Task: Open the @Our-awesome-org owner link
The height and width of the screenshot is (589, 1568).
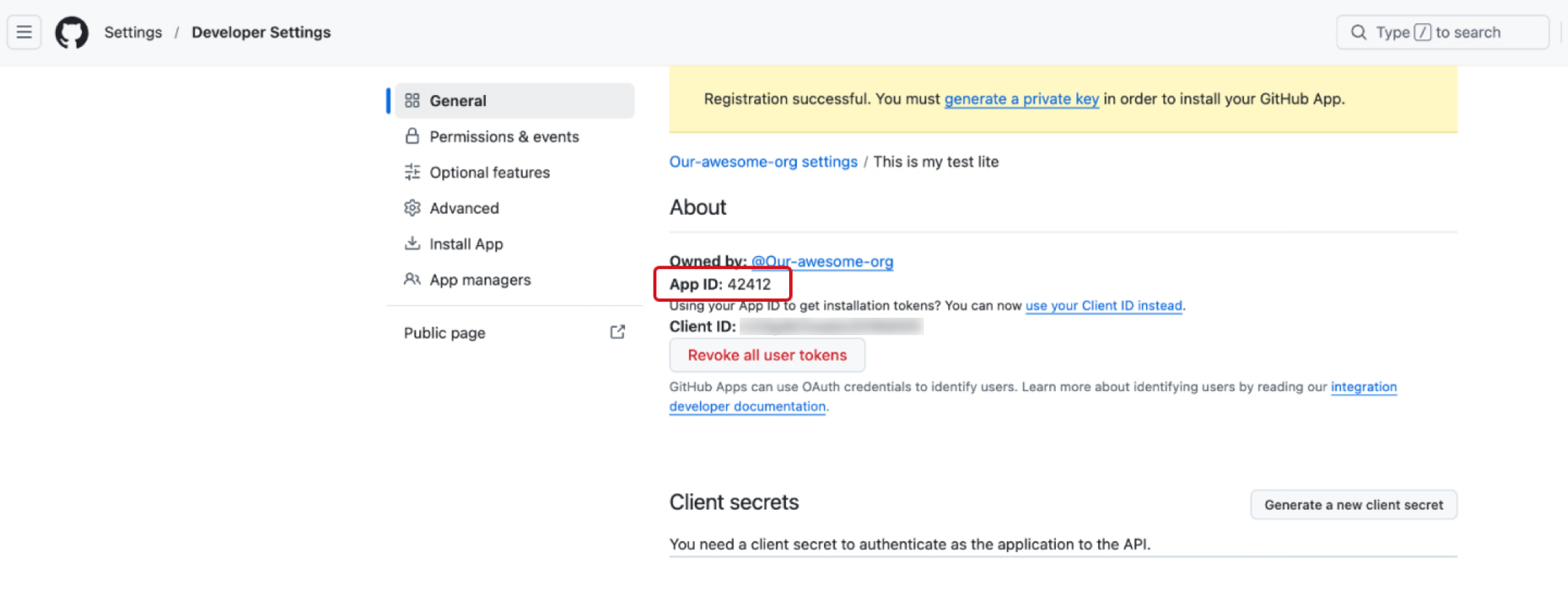Action: (x=822, y=262)
